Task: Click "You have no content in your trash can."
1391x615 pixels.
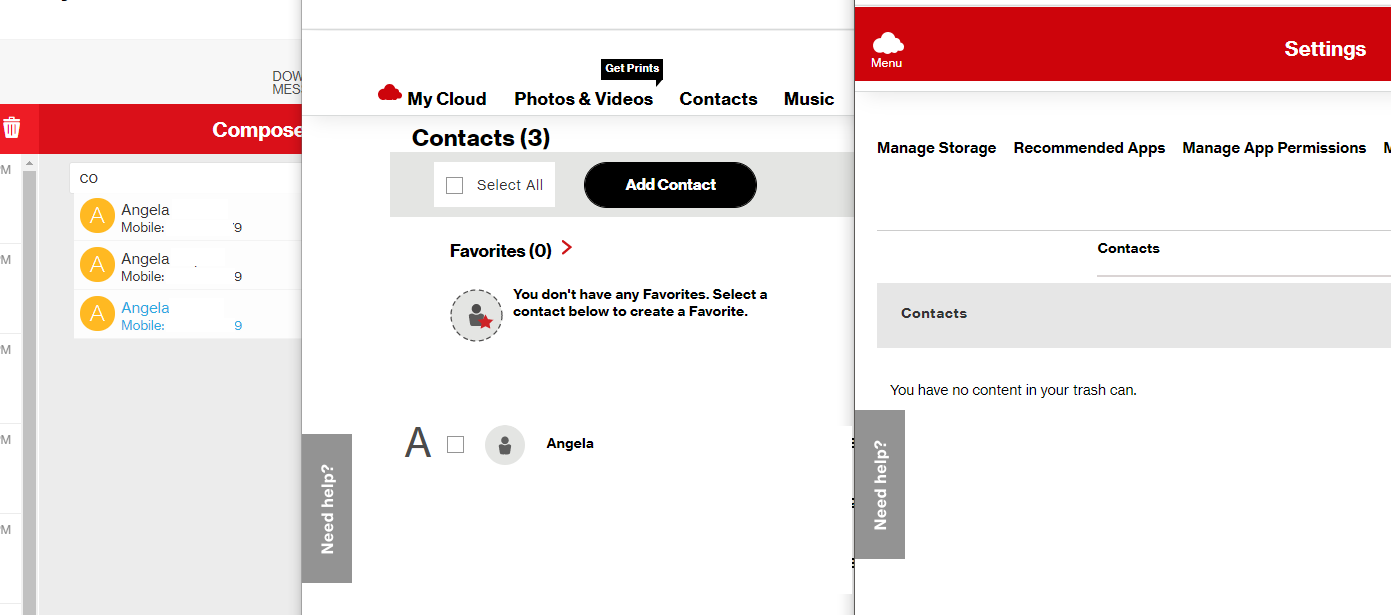Action: click(x=1013, y=390)
